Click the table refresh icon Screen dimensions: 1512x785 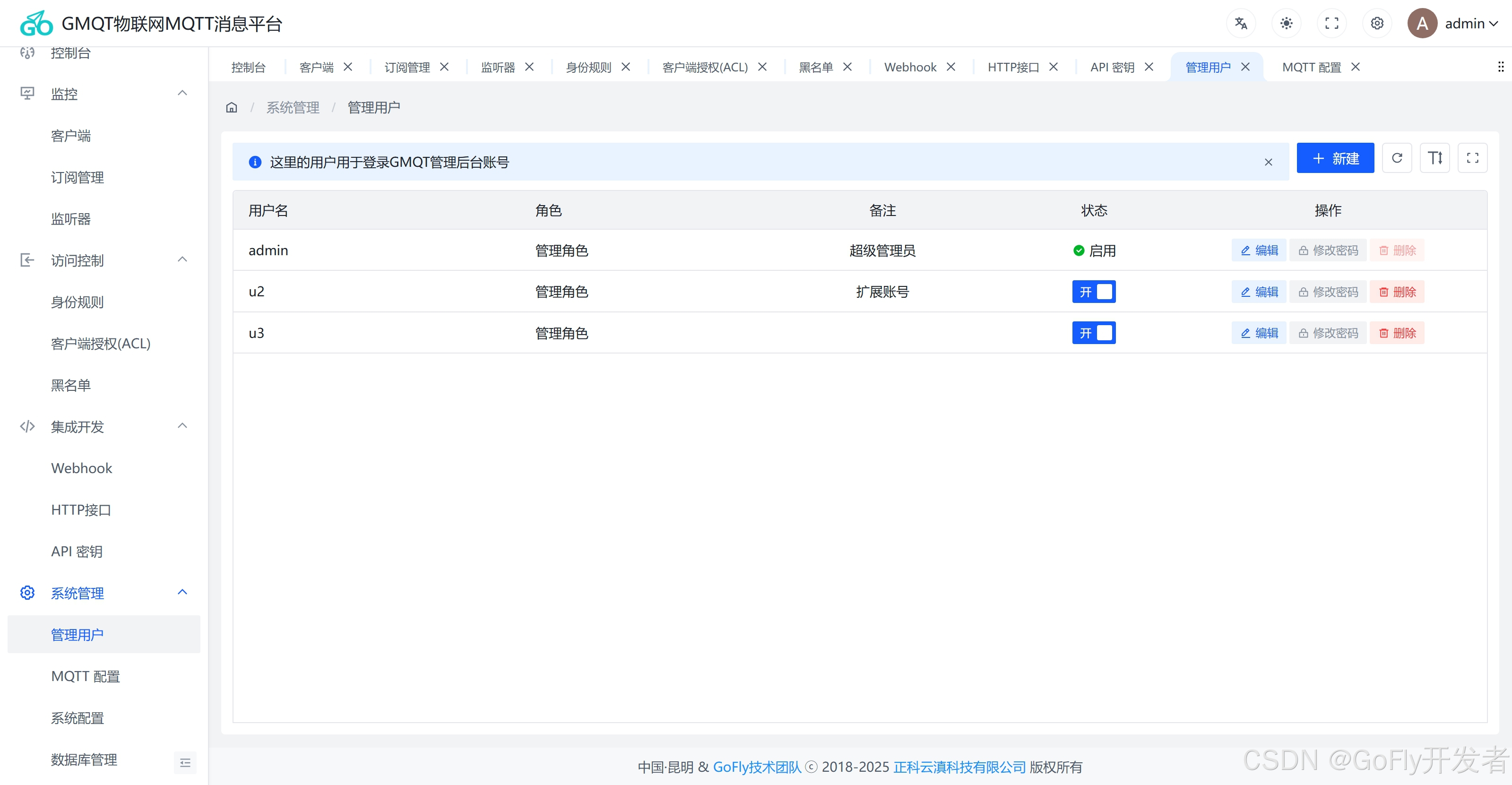(1397, 158)
